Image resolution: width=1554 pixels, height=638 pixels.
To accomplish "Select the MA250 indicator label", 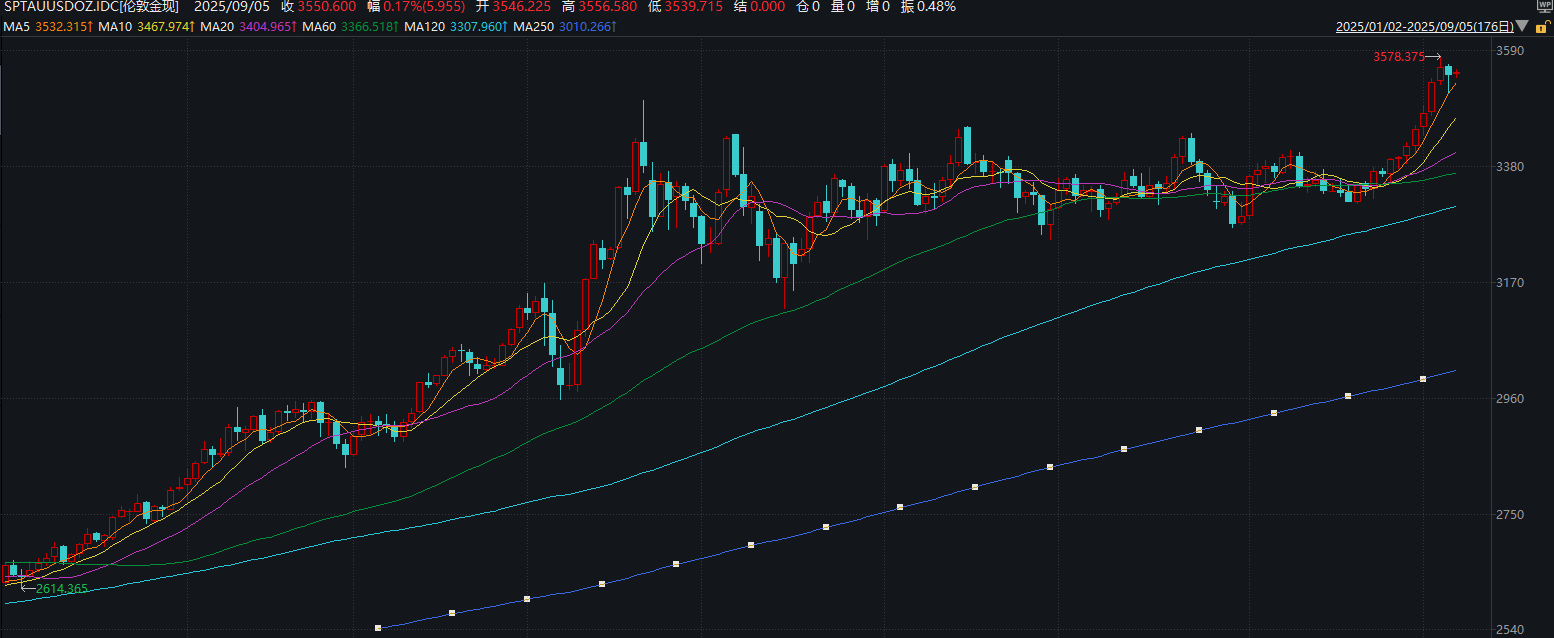I will (x=533, y=26).
